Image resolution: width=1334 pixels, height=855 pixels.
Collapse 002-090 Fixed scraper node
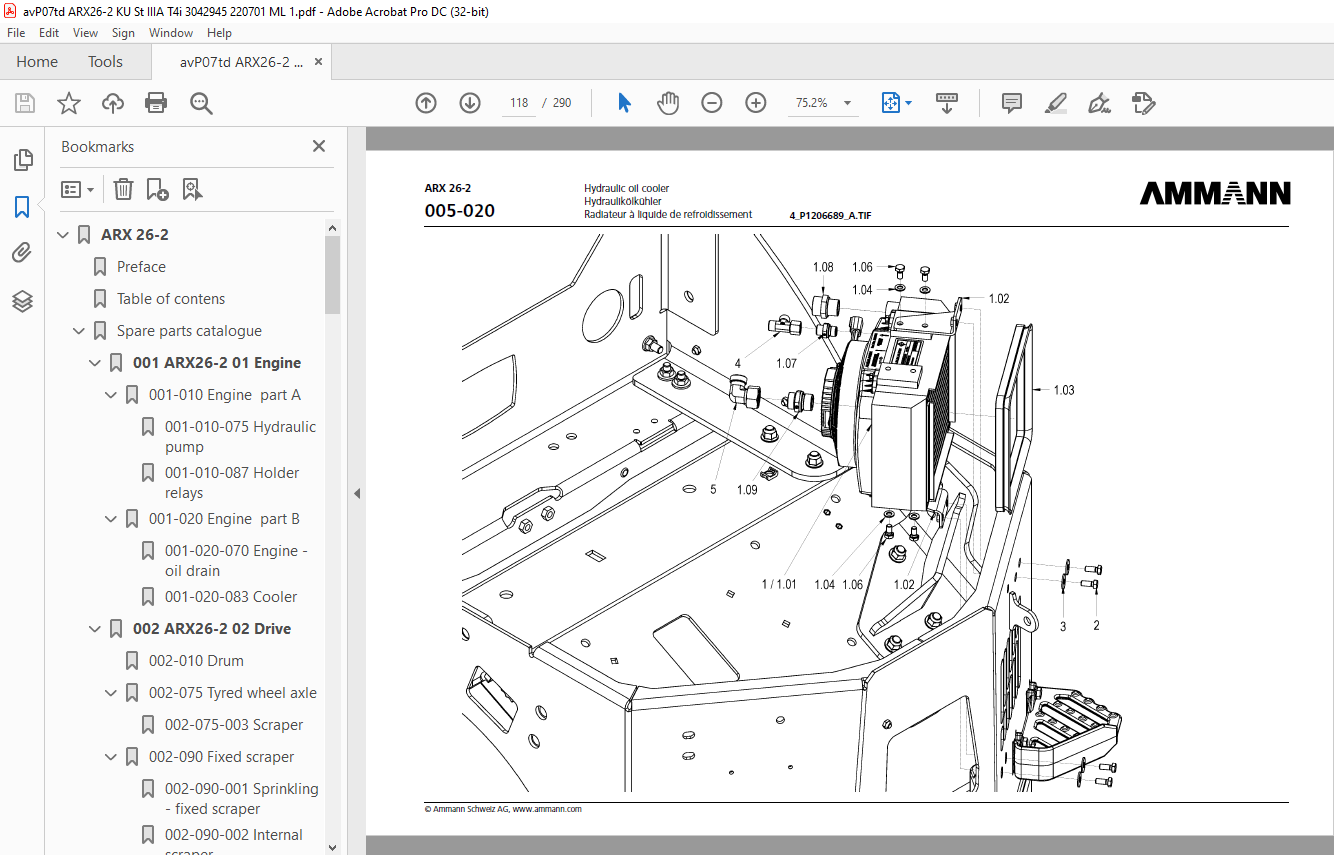[112, 757]
